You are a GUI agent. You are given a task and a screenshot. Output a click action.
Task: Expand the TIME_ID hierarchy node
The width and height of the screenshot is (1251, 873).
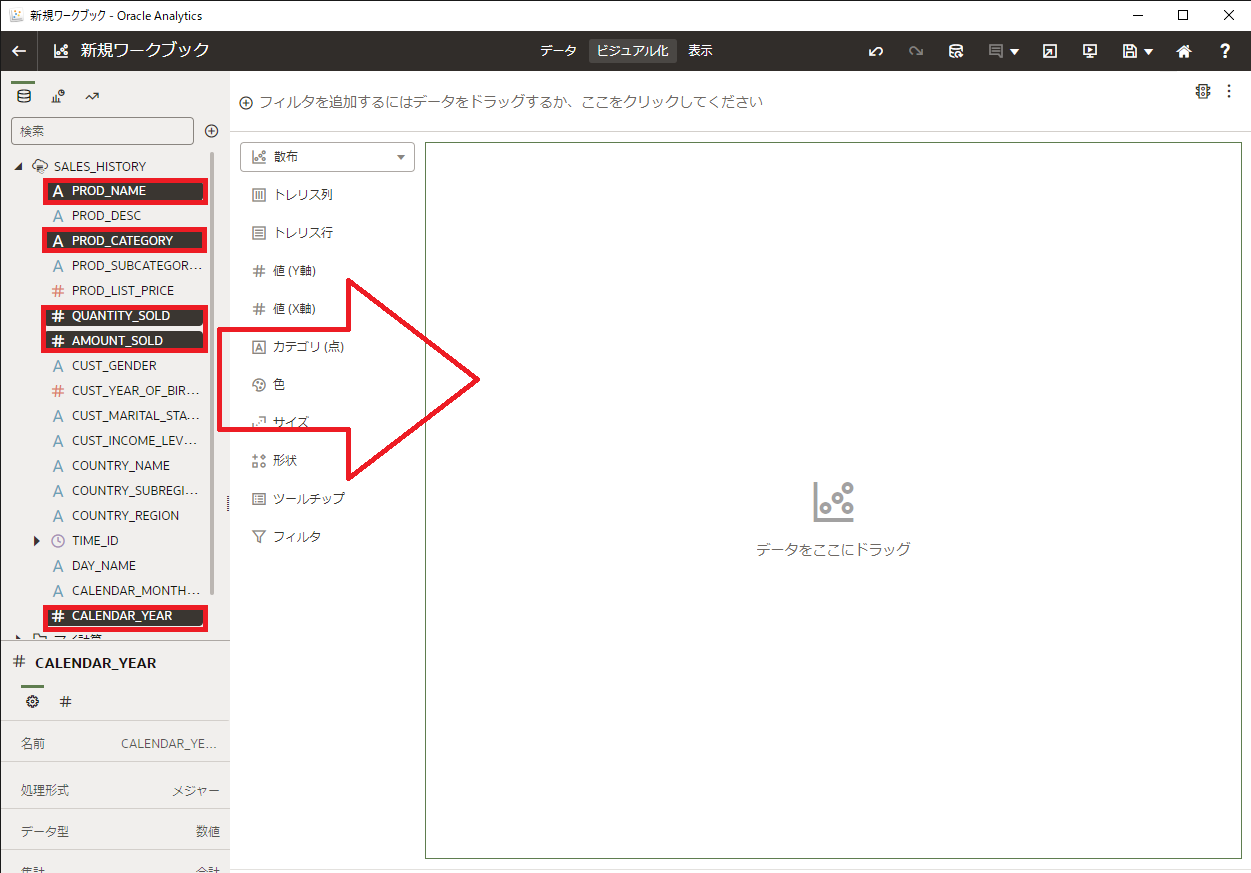click(x=37, y=541)
